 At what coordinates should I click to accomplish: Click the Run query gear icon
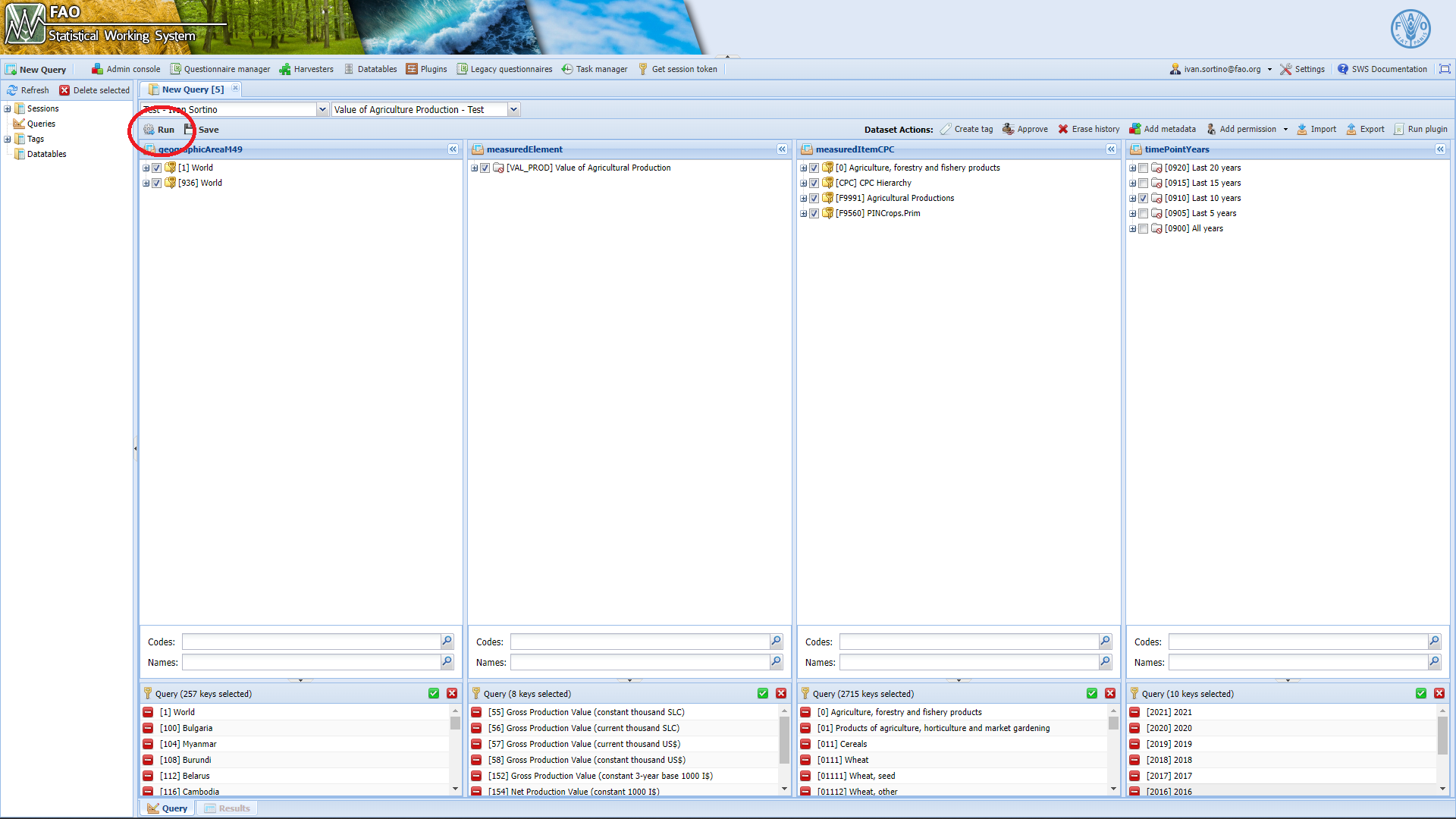tap(149, 130)
